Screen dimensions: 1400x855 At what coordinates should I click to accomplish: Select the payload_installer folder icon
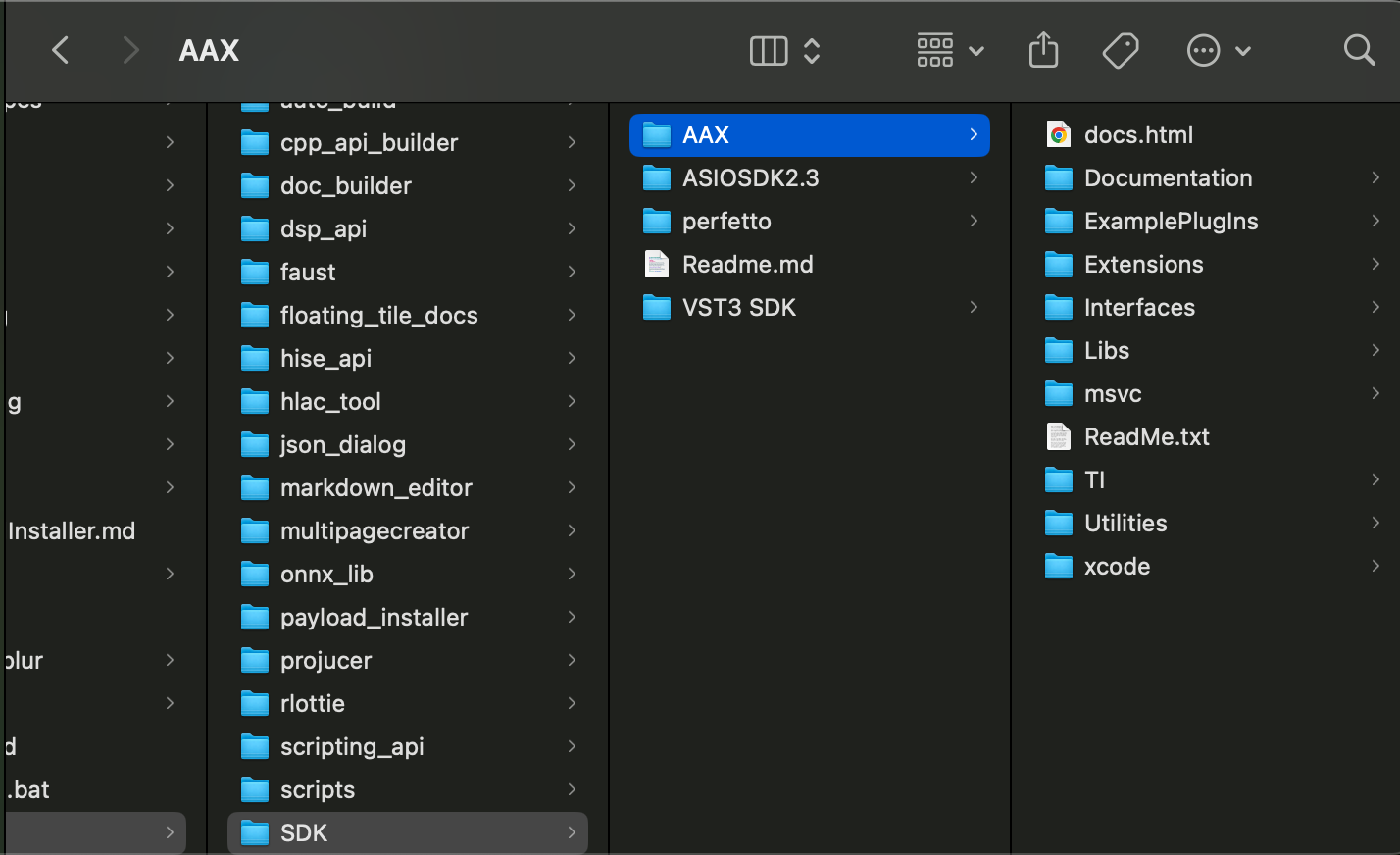tap(255, 618)
